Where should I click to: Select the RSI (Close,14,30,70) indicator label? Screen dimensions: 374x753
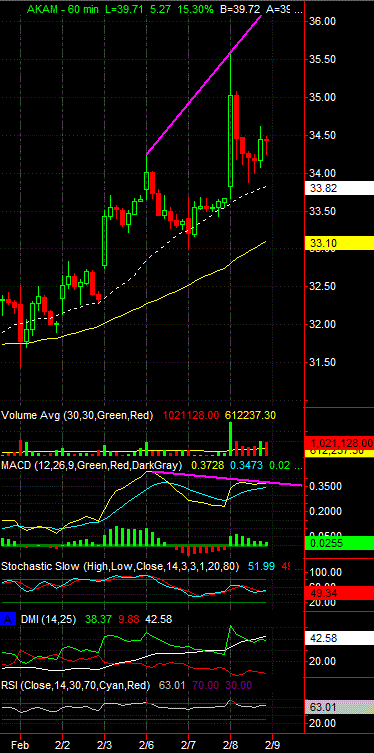pos(76,685)
